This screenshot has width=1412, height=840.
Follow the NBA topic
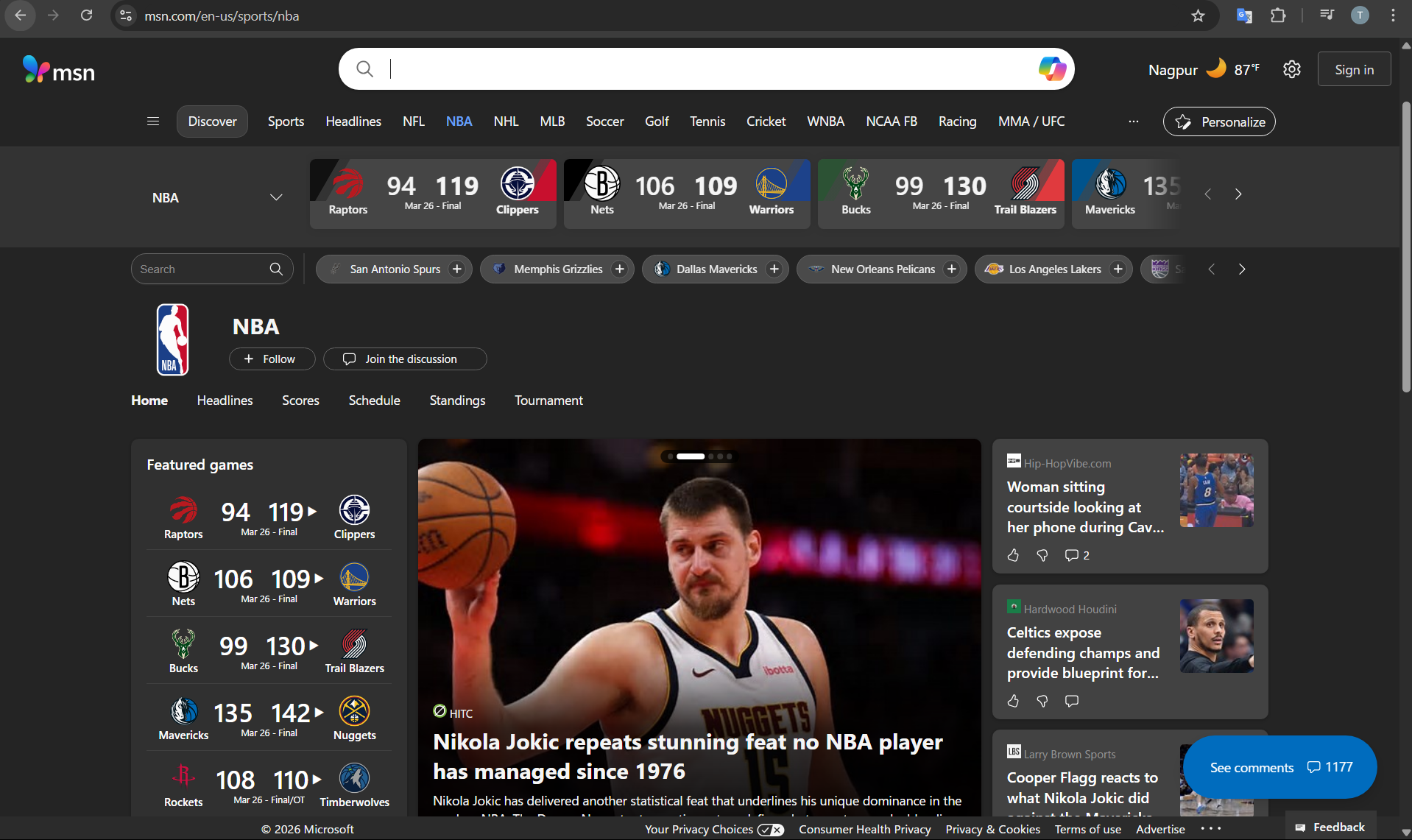272,359
